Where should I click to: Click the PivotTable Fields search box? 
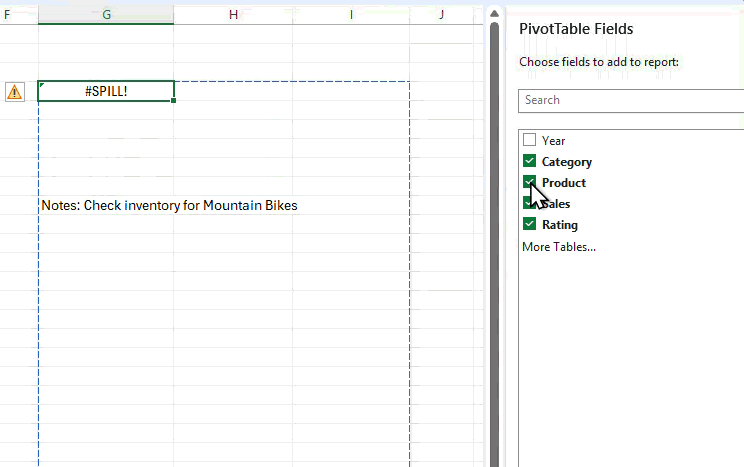[x=631, y=101]
